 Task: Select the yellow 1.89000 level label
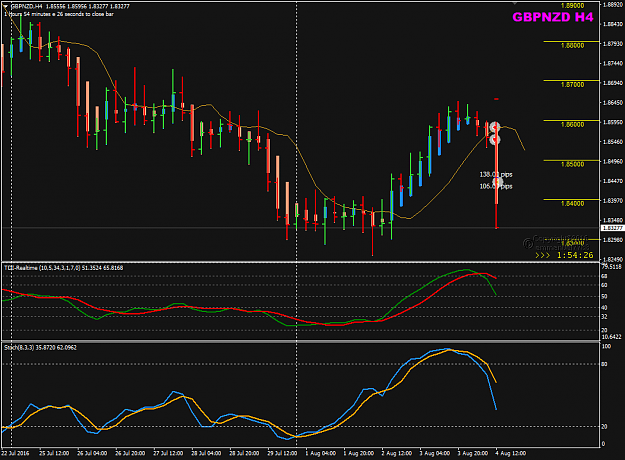pos(572,6)
